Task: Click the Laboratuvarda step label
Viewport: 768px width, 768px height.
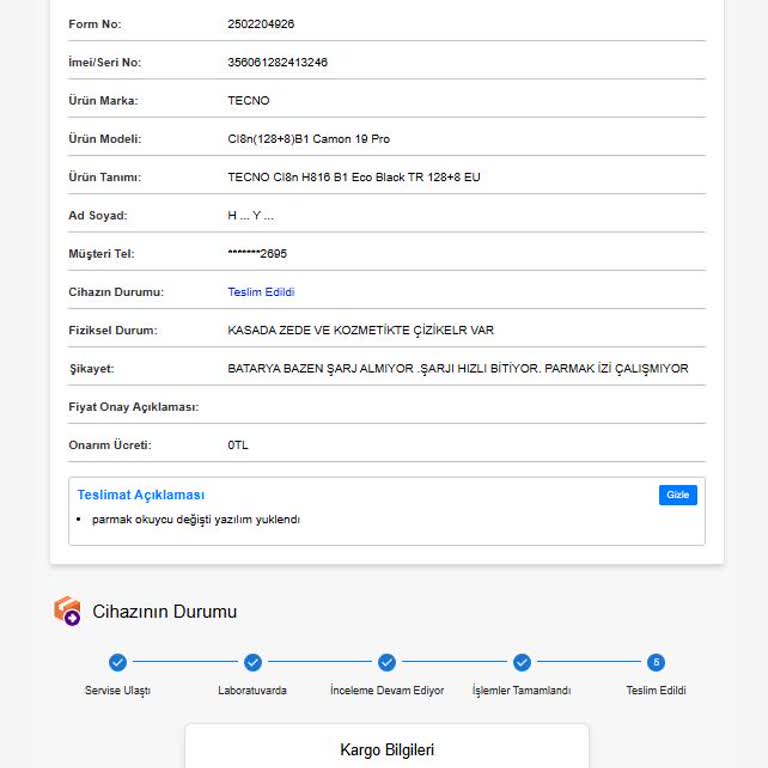Action: pyautogui.click(x=252, y=690)
